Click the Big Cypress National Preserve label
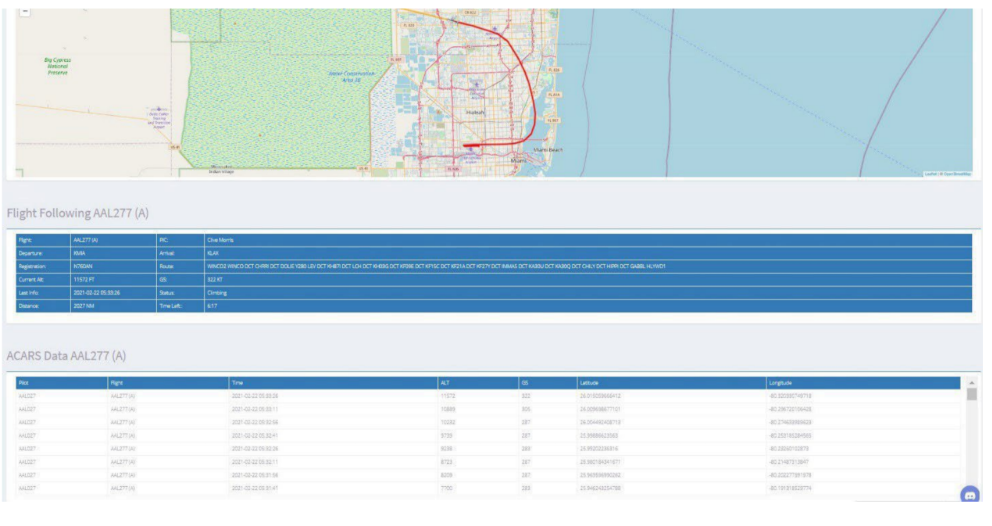 [57, 66]
